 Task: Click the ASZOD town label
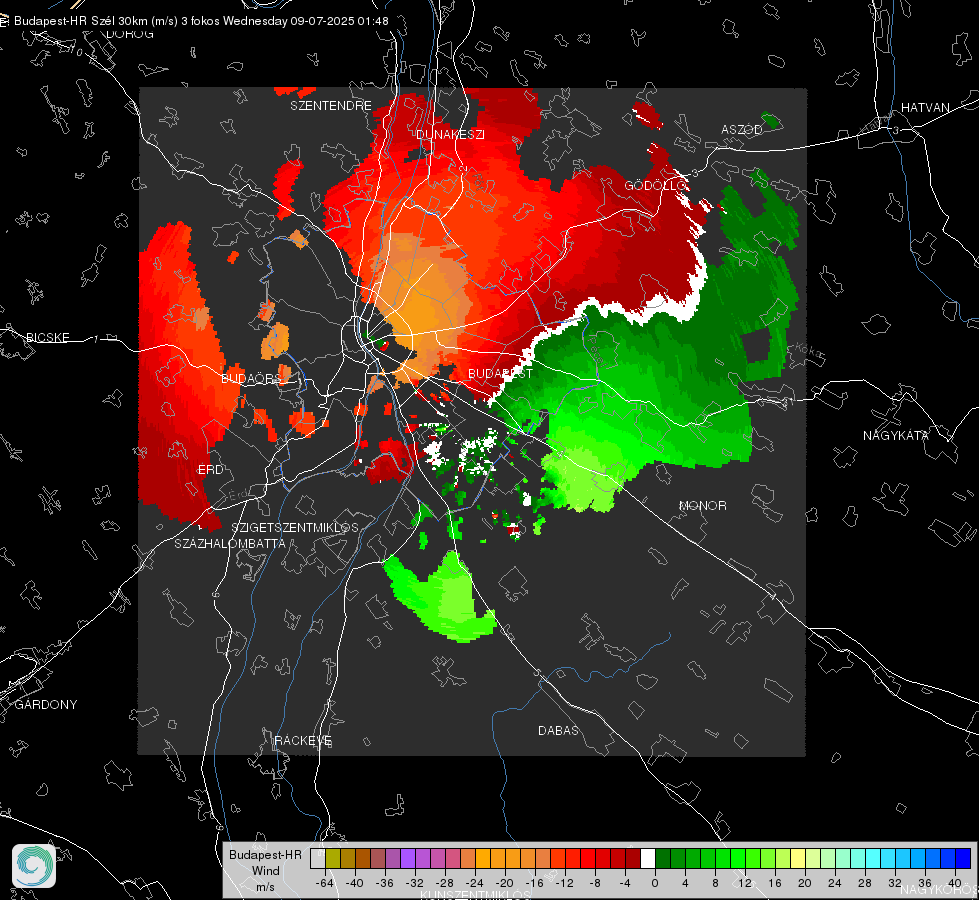tap(742, 129)
